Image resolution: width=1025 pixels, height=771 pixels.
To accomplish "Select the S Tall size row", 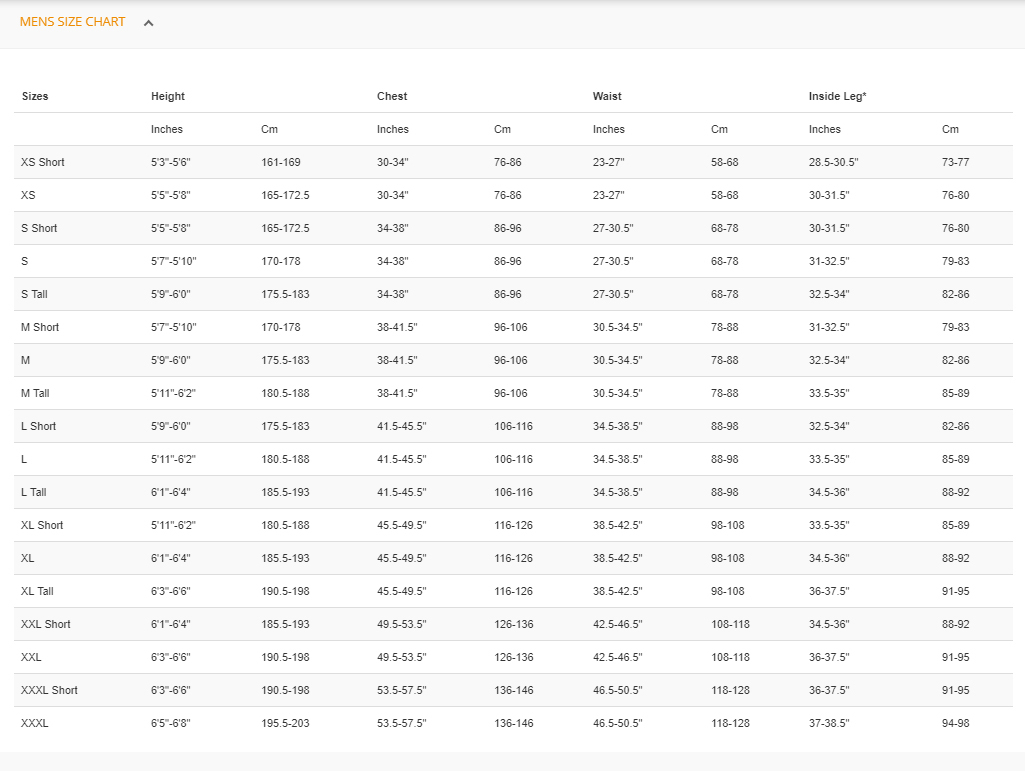I will [35, 294].
